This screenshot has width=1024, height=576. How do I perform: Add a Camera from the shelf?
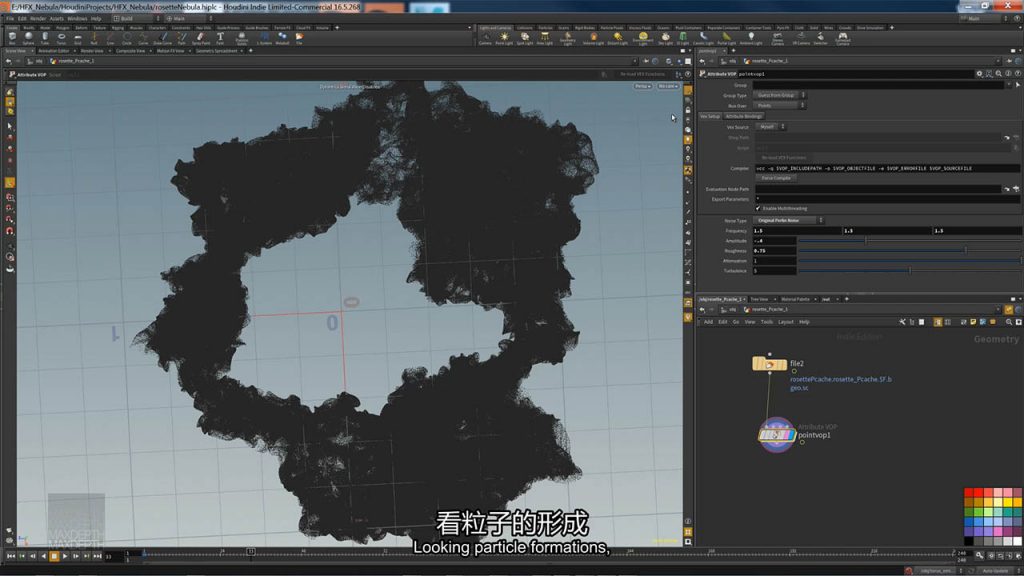pyautogui.click(x=485, y=39)
